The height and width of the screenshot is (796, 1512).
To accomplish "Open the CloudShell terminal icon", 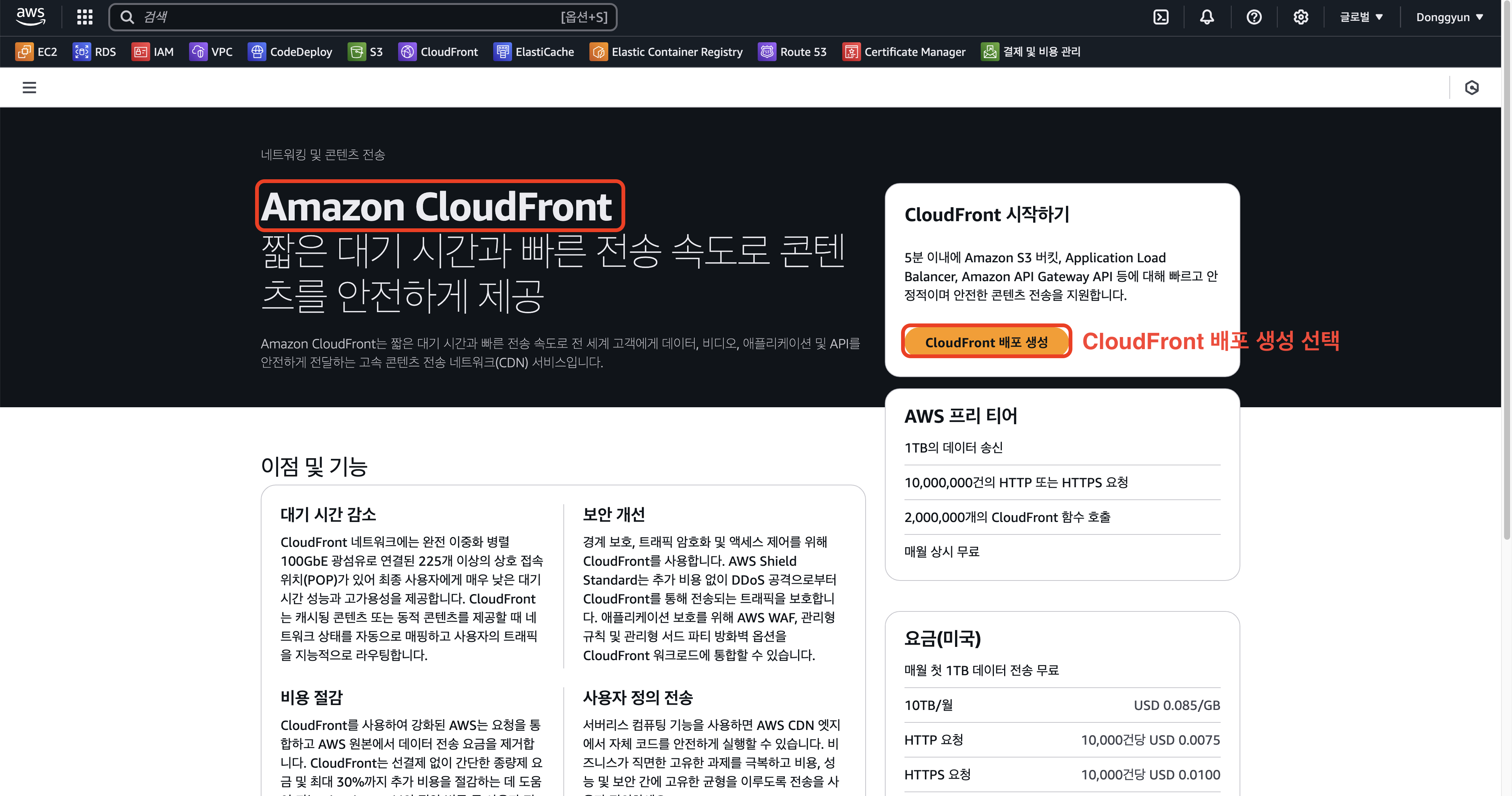I will [1160, 17].
